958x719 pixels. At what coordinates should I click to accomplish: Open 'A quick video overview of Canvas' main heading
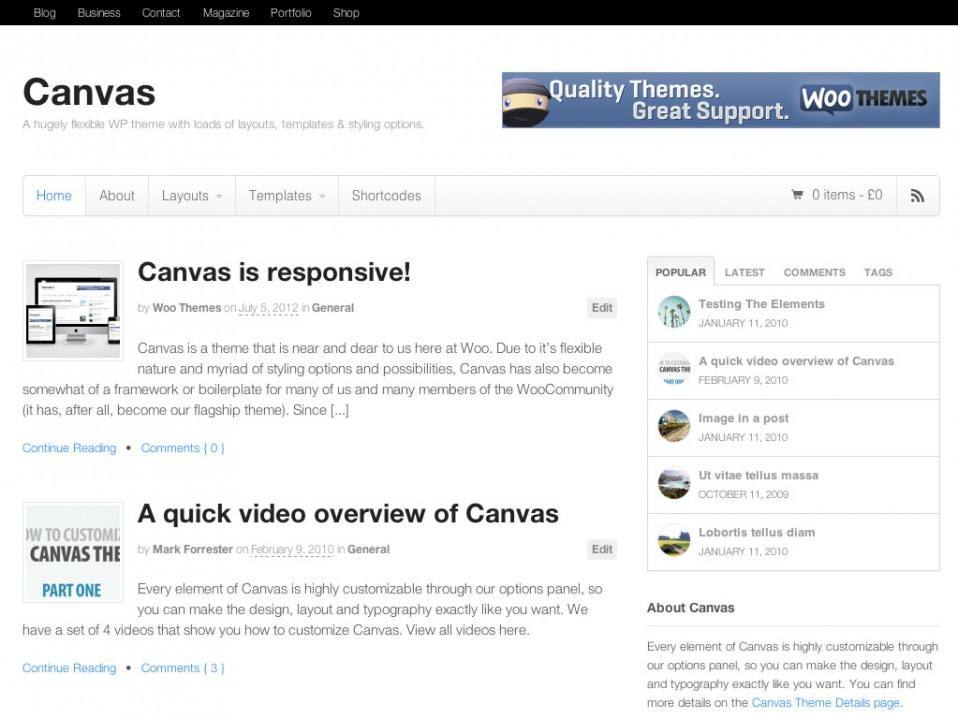tap(348, 514)
